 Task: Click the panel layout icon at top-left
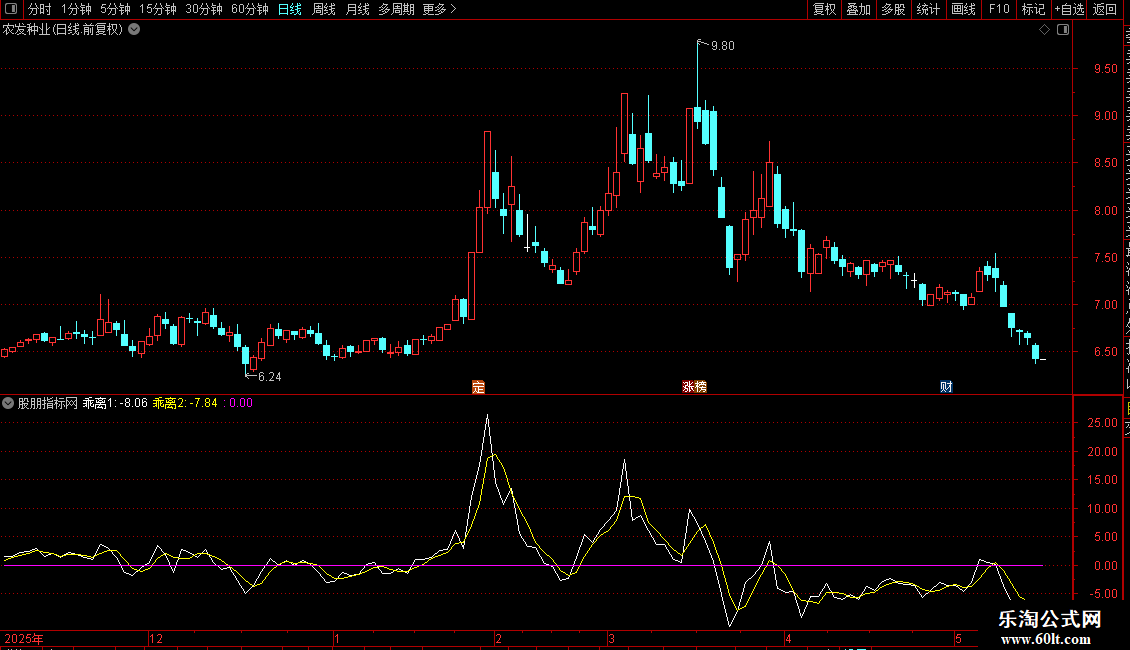click(x=11, y=9)
